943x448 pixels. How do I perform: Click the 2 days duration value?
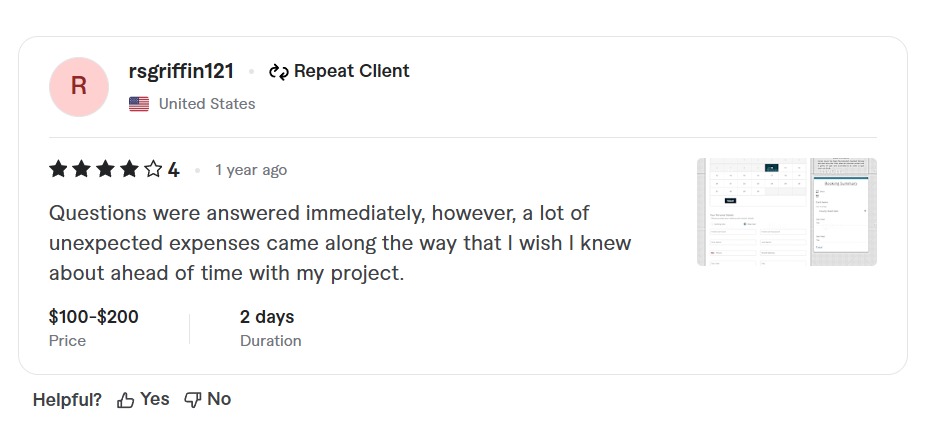[x=267, y=317]
